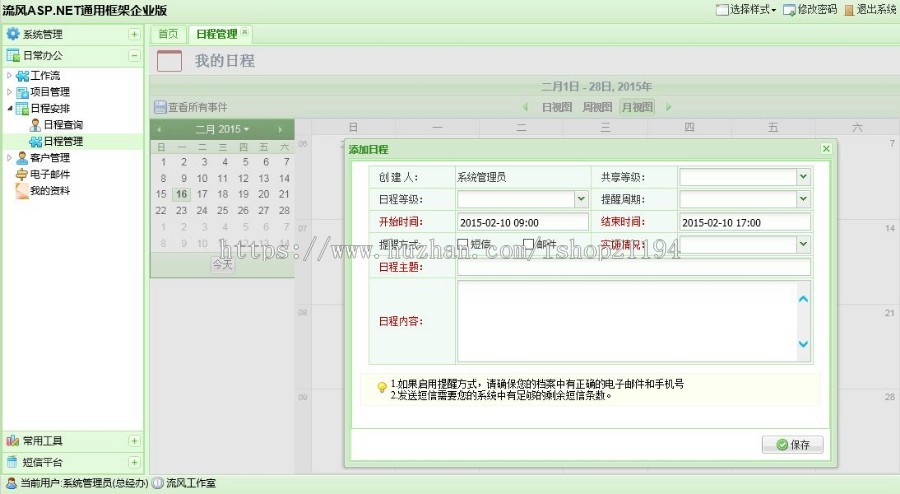900x494 pixels.
Task: Switch to 日视图 day view
Action: pos(557,107)
